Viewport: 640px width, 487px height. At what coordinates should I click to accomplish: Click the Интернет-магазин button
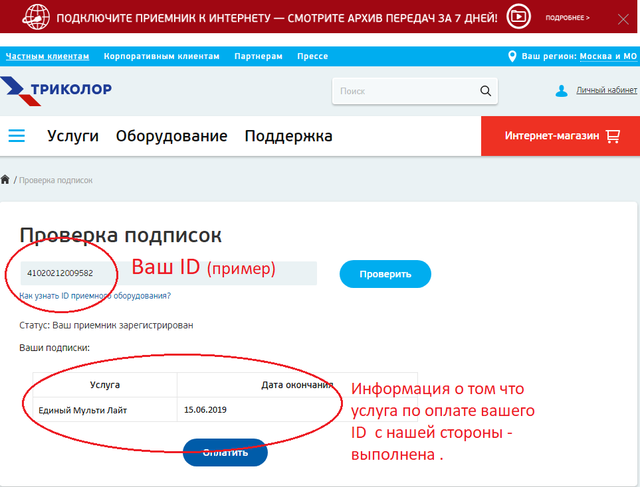(x=559, y=136)
